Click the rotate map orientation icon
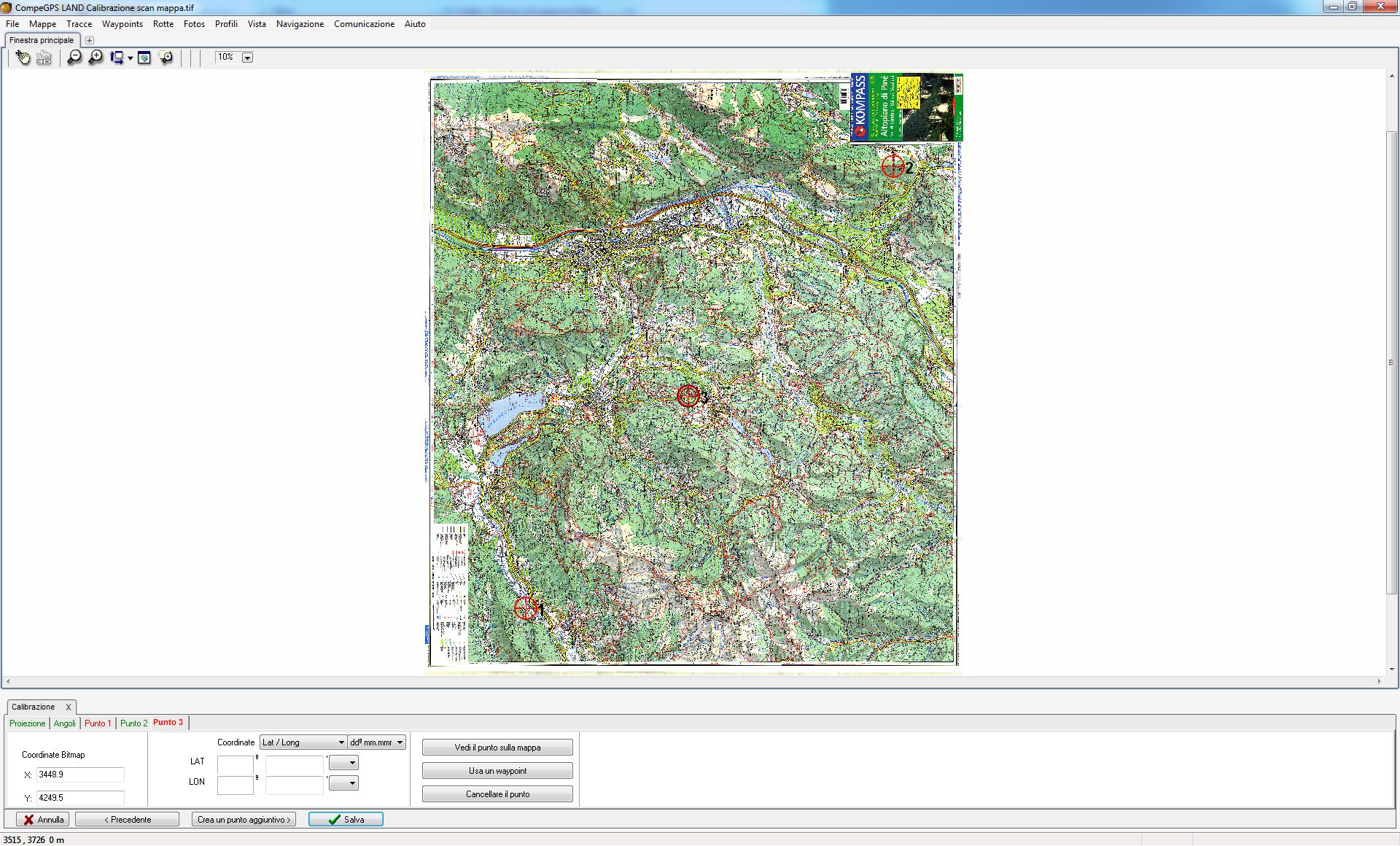This screenshot has height=846, width=1400. pos(117,58)
